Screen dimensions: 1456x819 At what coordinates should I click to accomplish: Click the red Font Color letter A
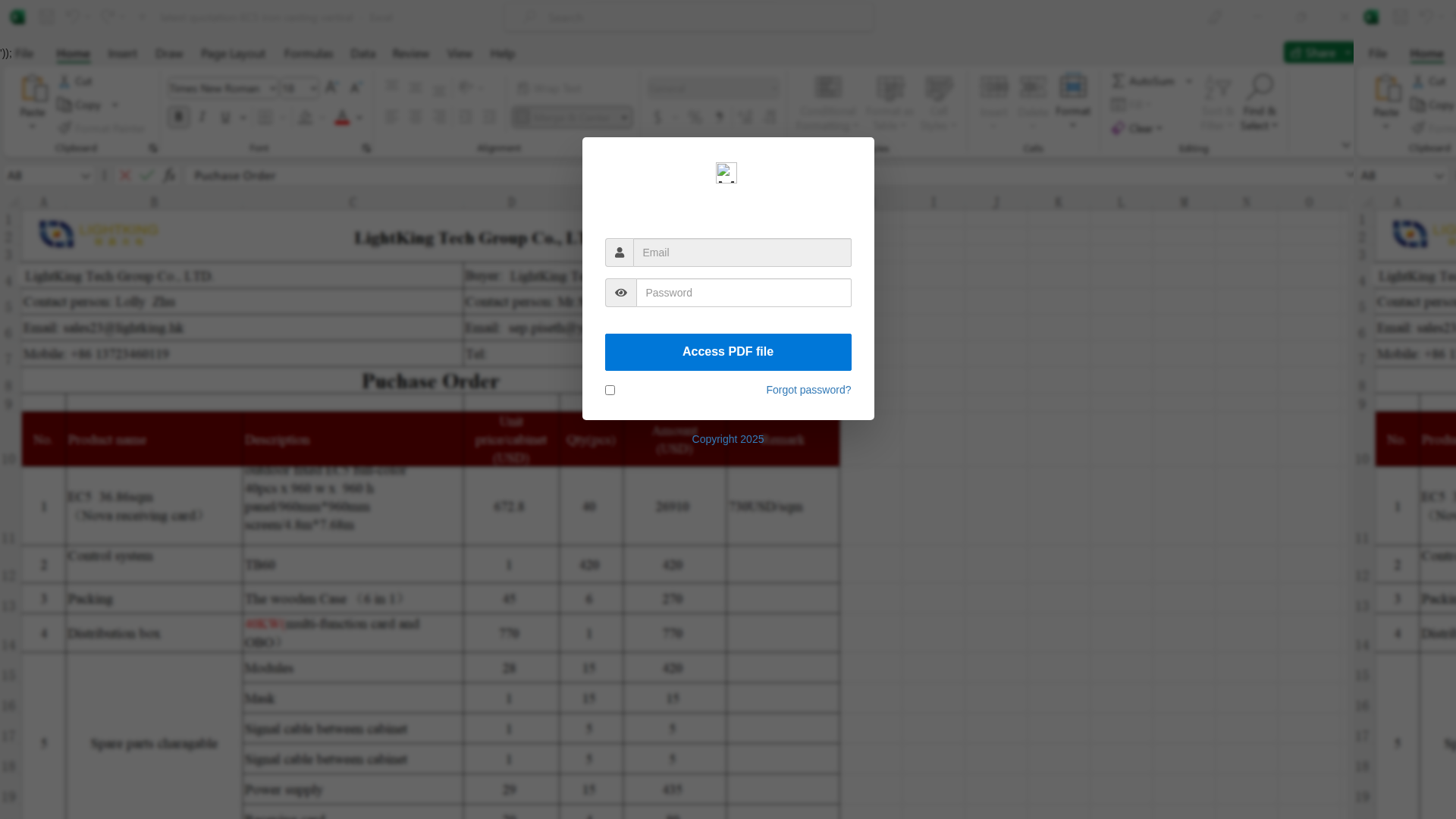[x=342, y=118]
